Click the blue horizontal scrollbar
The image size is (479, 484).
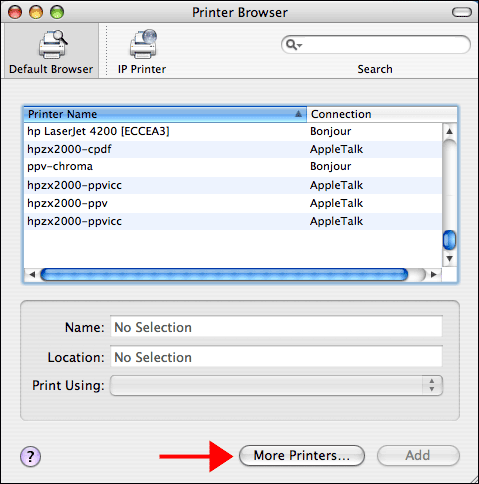224,275
